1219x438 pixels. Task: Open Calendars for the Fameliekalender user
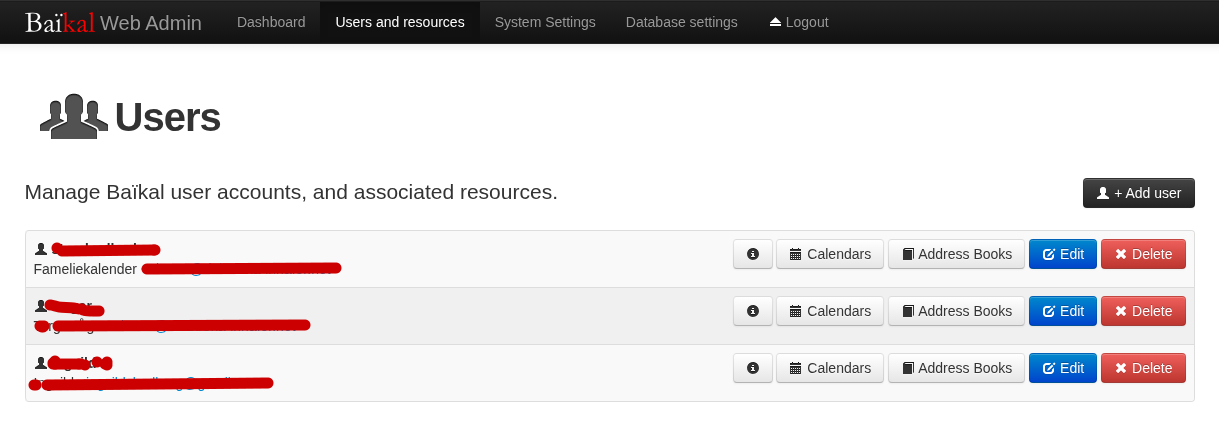(x=829, y=254)
